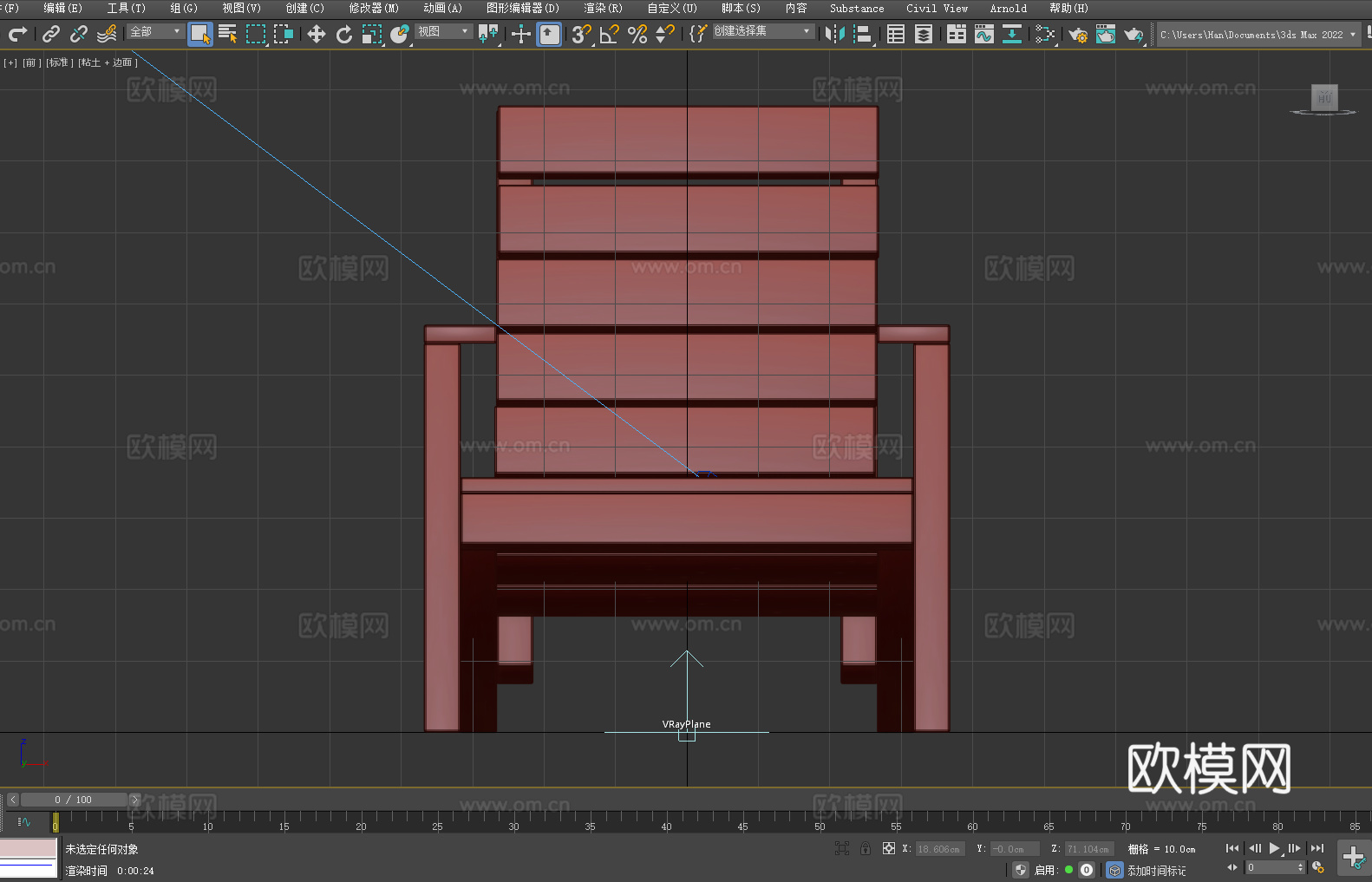Click the viewport [前] view label

(31, 62)
